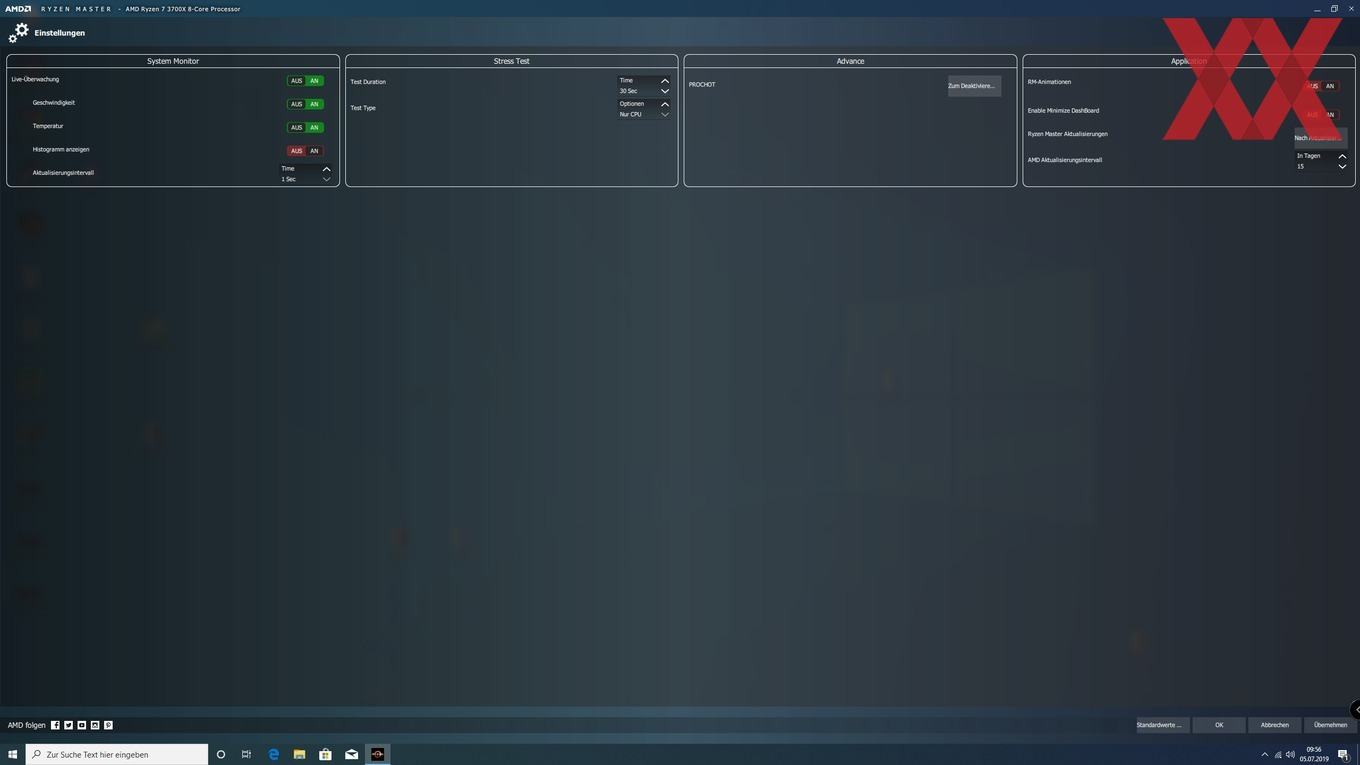Image resolution: width=1360 pixels, height=765 pixels.
Task: Click the System Monitor panel header
Action: pos(173,61)
